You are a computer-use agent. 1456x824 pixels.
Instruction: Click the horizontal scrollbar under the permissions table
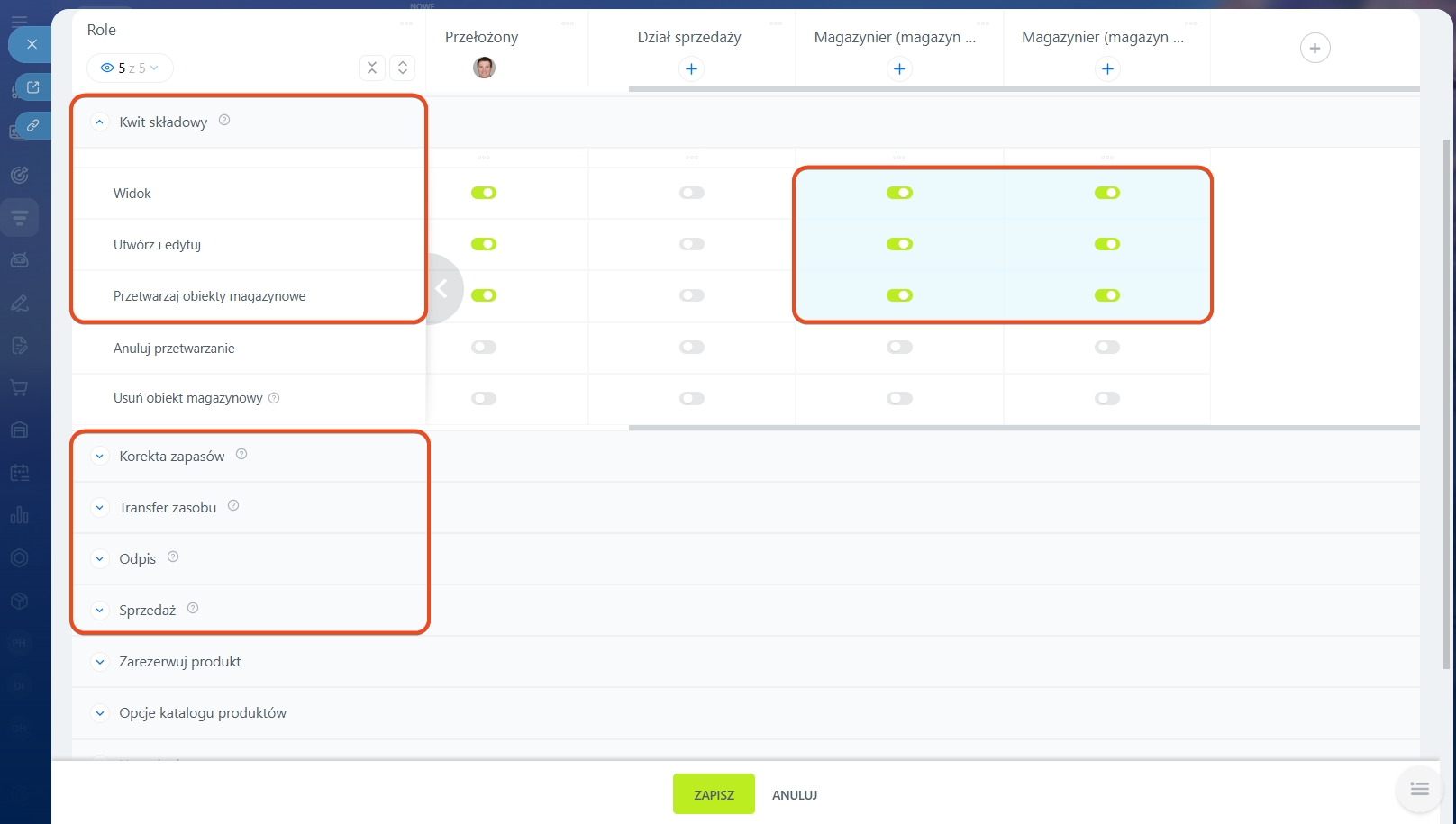point(1024,428)
